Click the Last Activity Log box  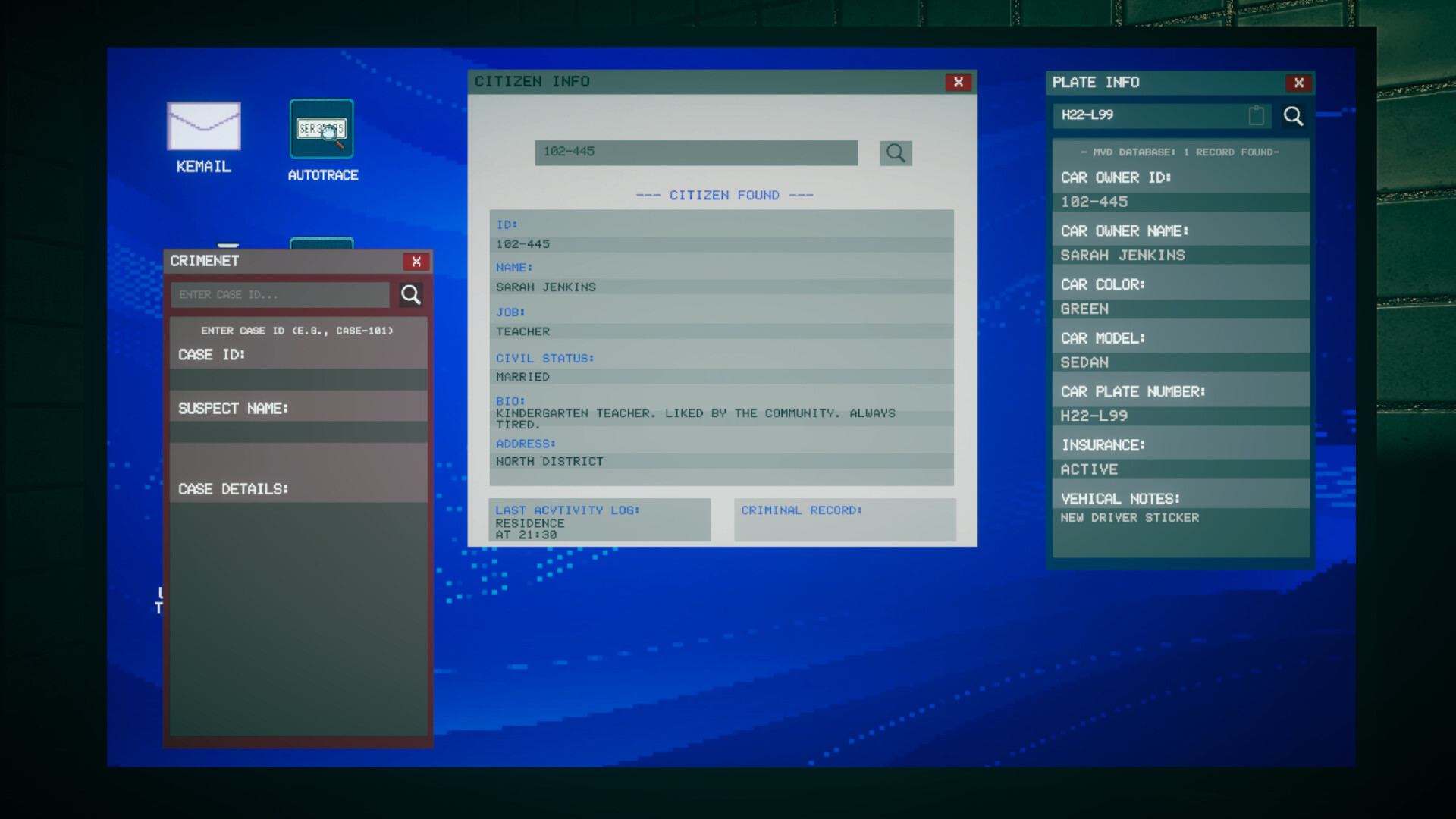click(x=599, y=521)
